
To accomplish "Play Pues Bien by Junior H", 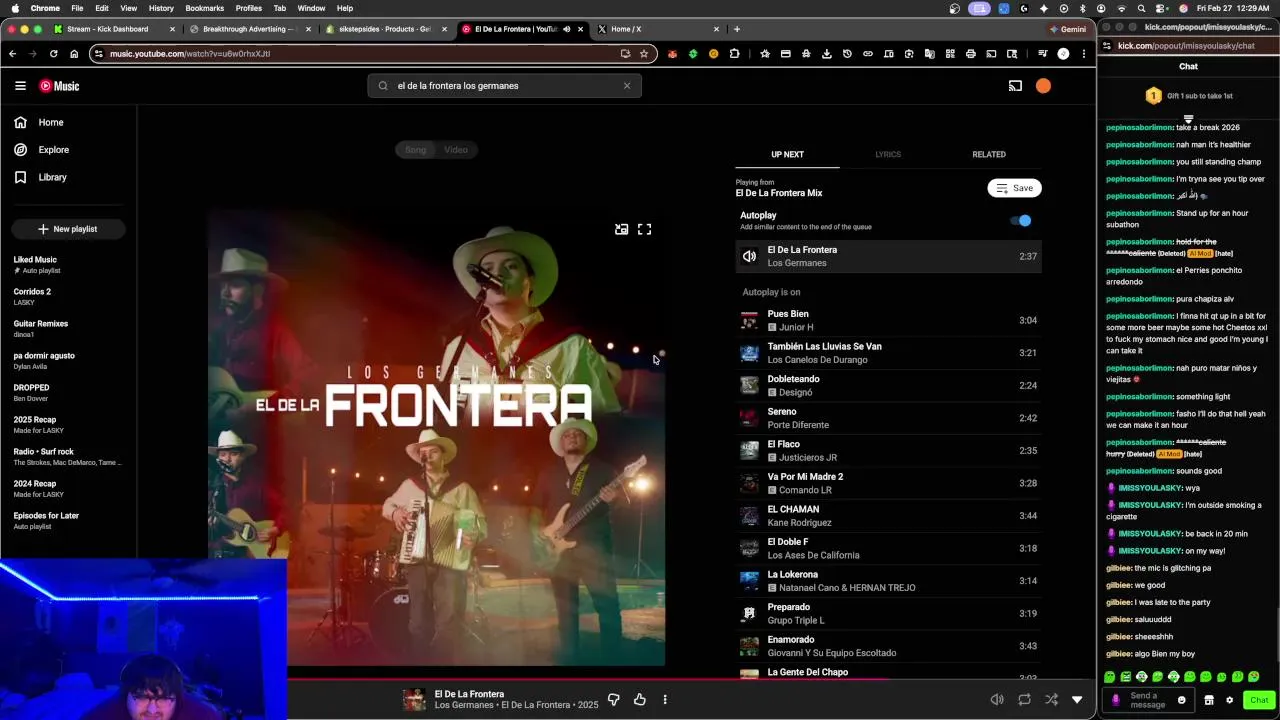I will (x=888, y=320).
